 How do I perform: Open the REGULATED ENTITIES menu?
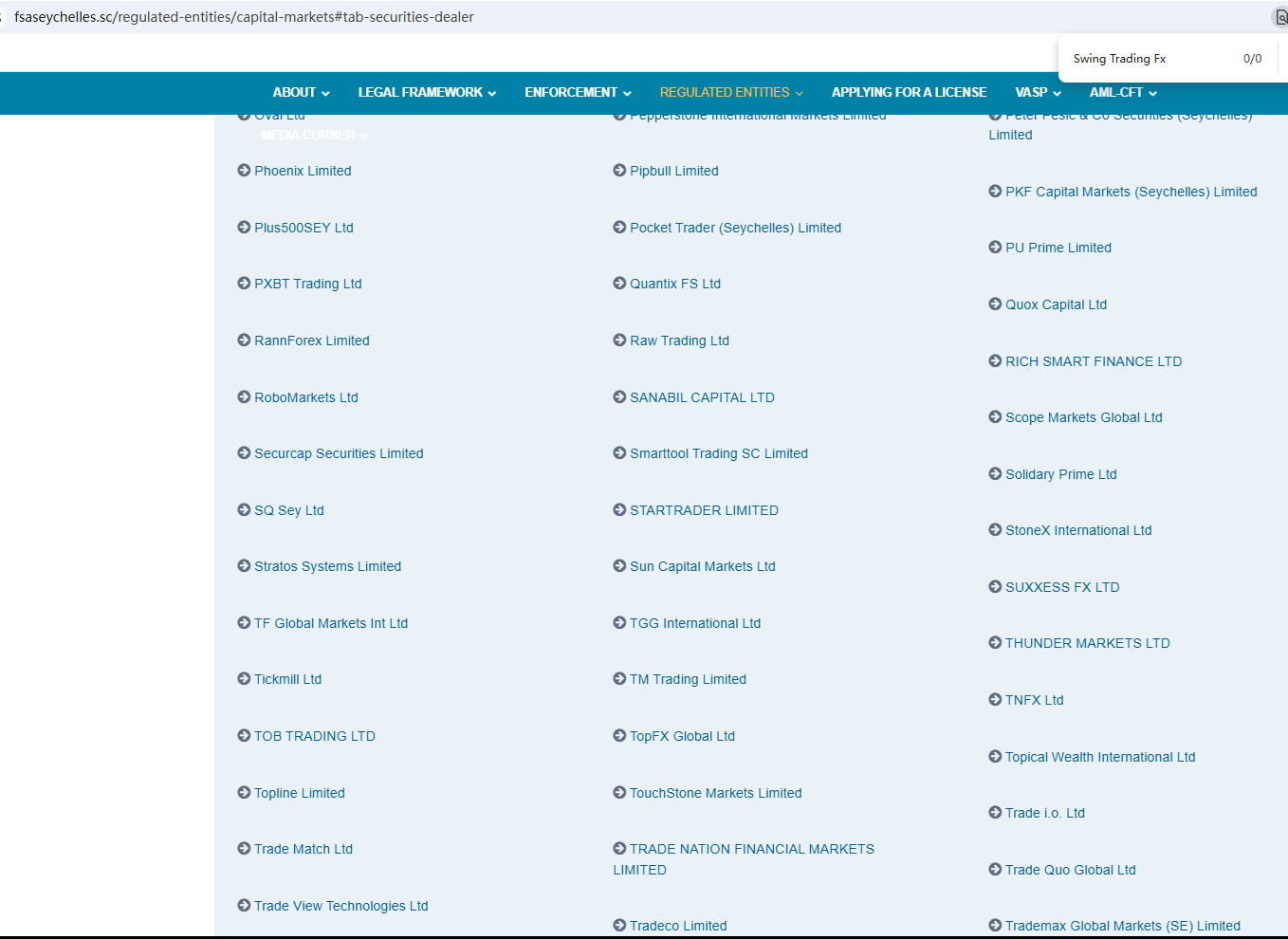point(731,93)
